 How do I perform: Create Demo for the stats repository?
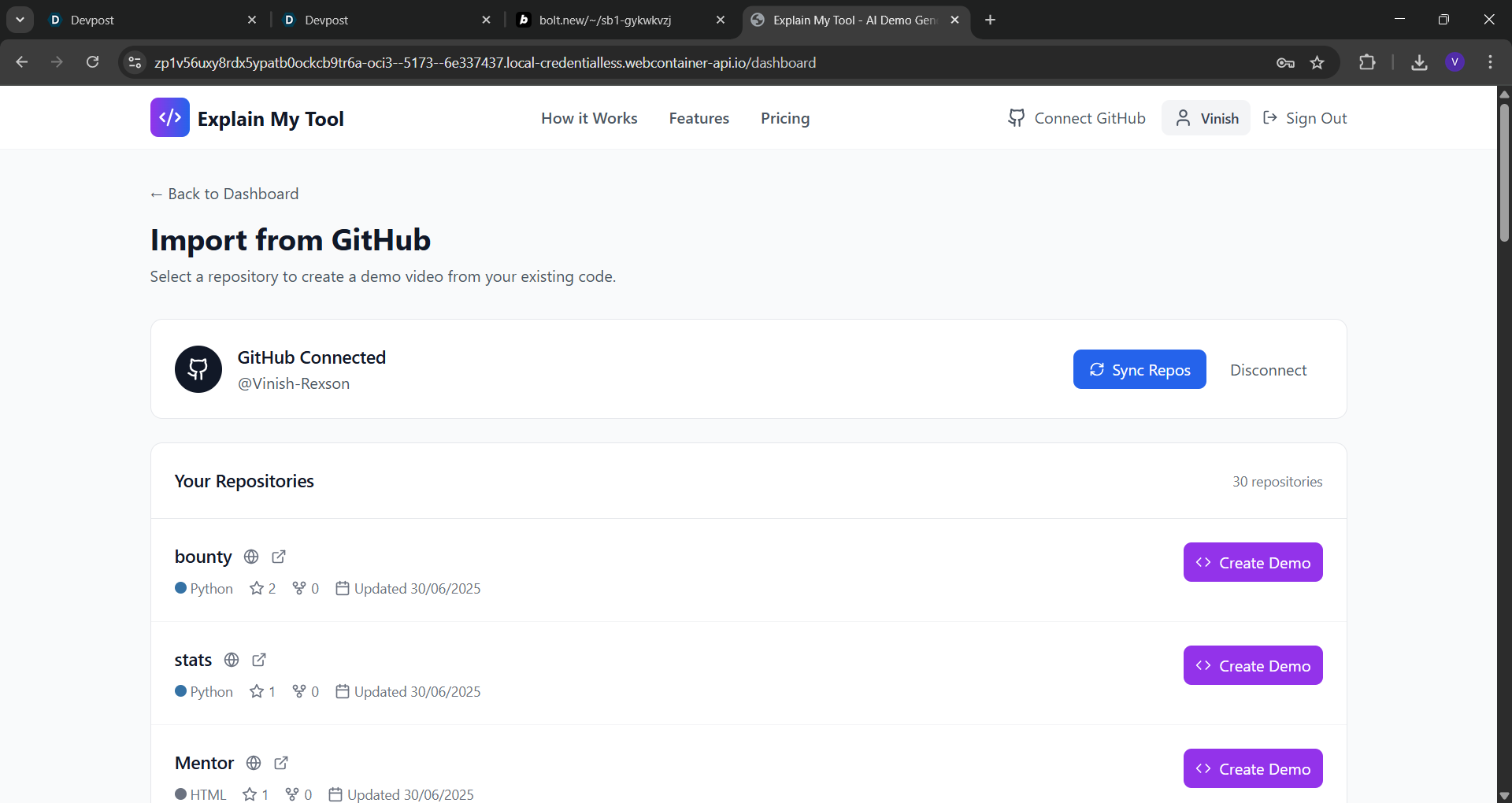tap(1253, 665)
